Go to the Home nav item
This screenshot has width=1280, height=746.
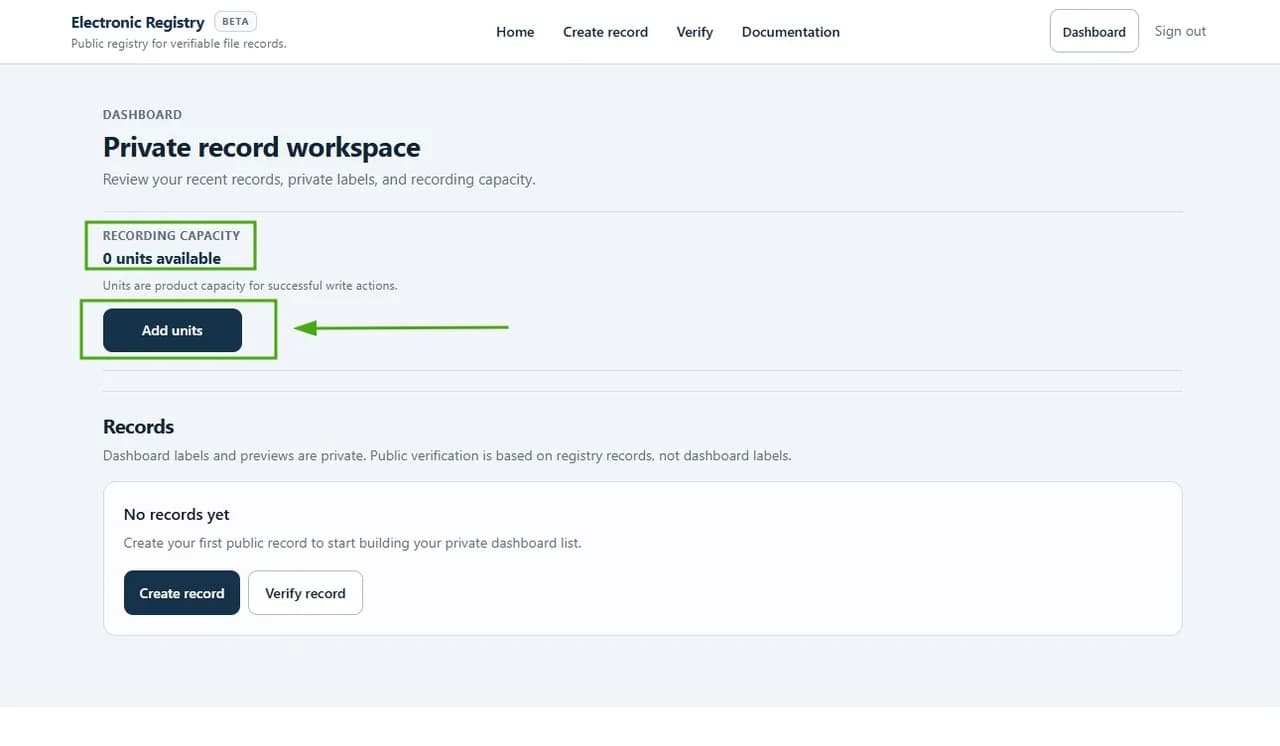pyautogui.click(x=515, y=32)
